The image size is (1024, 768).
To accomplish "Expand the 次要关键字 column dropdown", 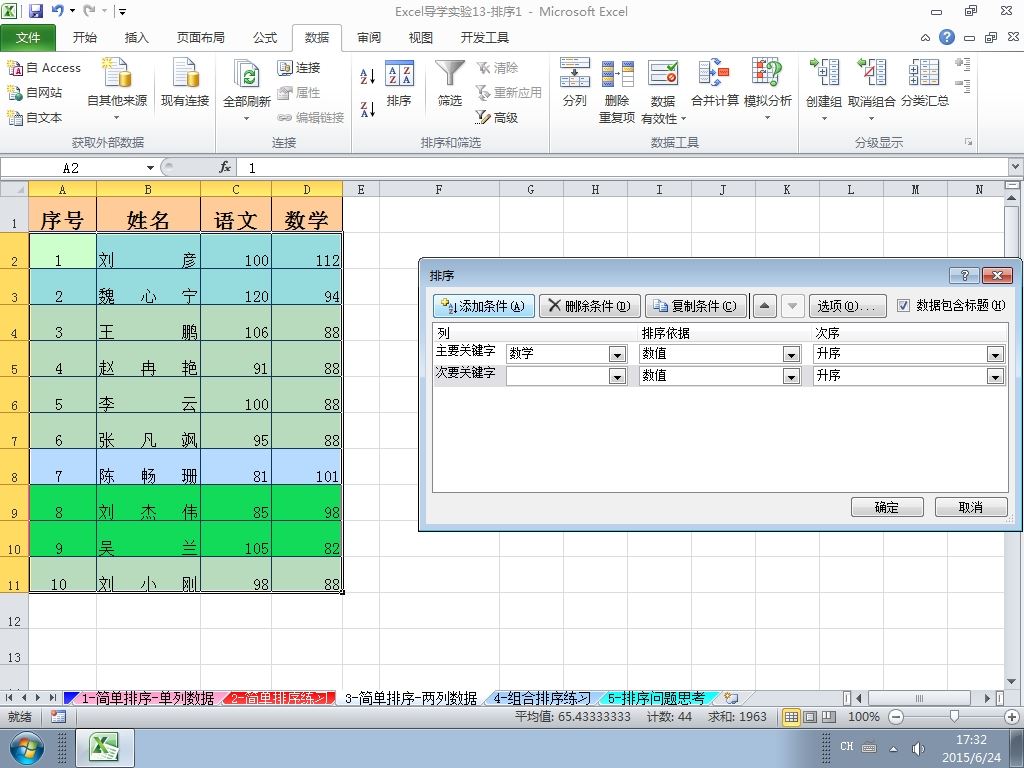I will click(x=567, y=376).
